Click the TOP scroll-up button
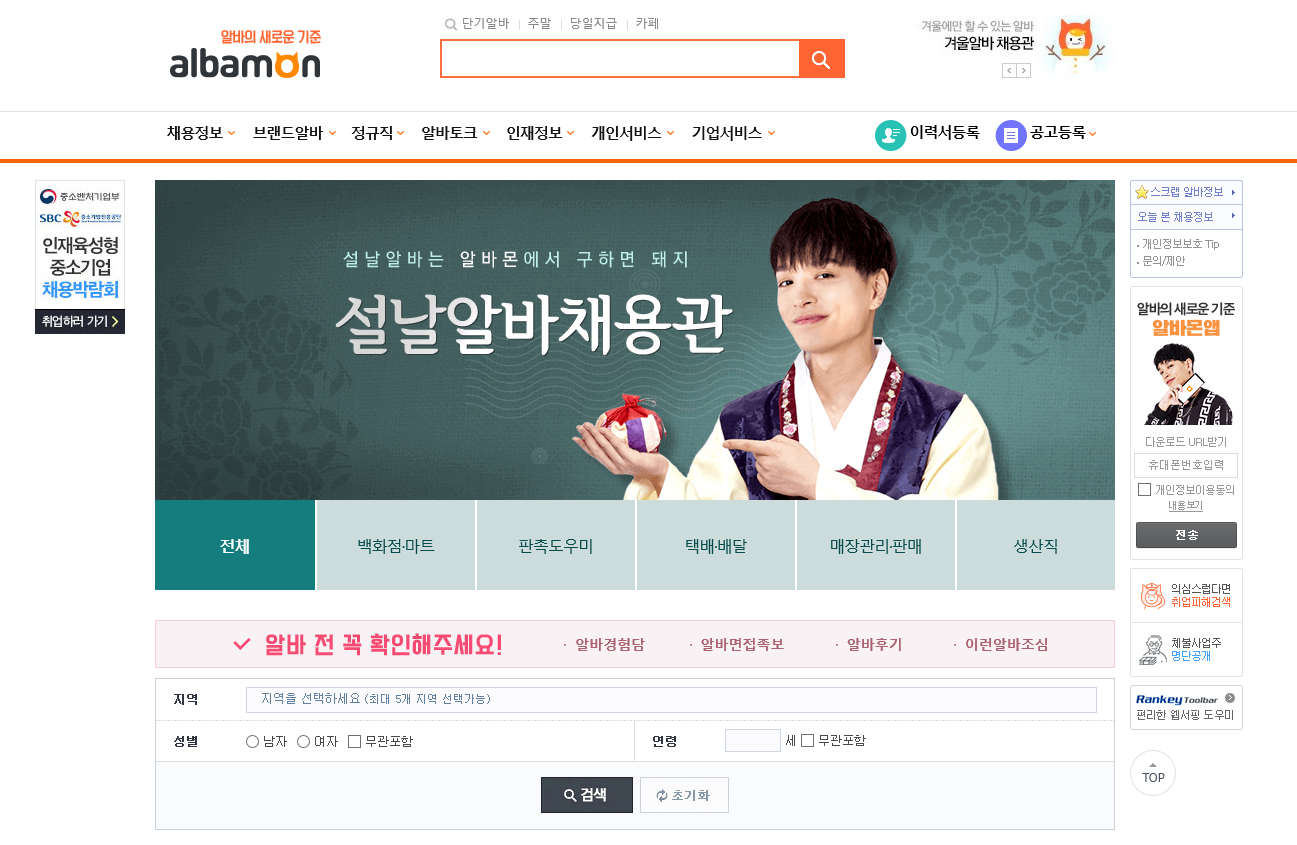The image size is (1297, 845). 1153,773
